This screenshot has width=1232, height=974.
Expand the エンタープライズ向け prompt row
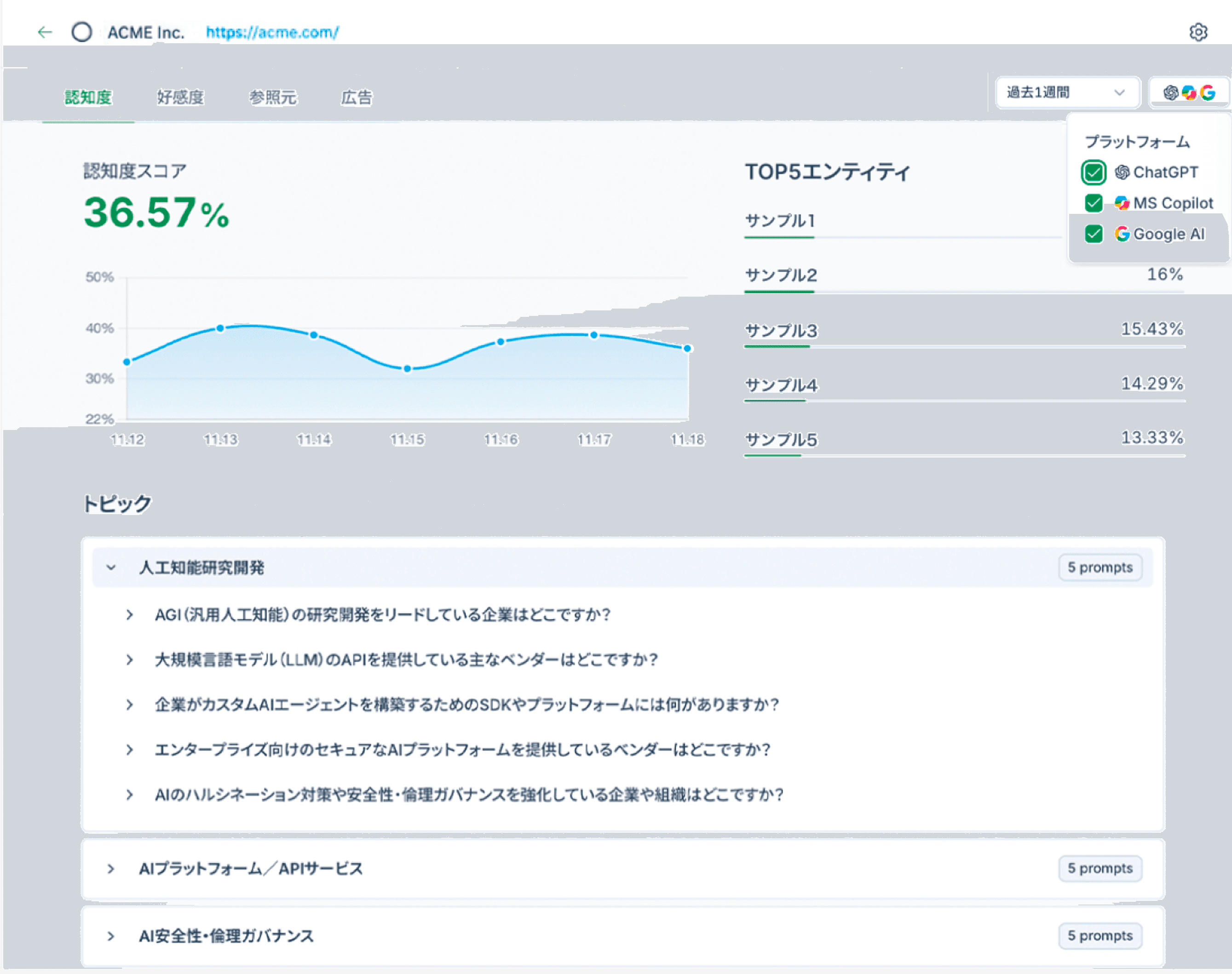coord(129,749)
